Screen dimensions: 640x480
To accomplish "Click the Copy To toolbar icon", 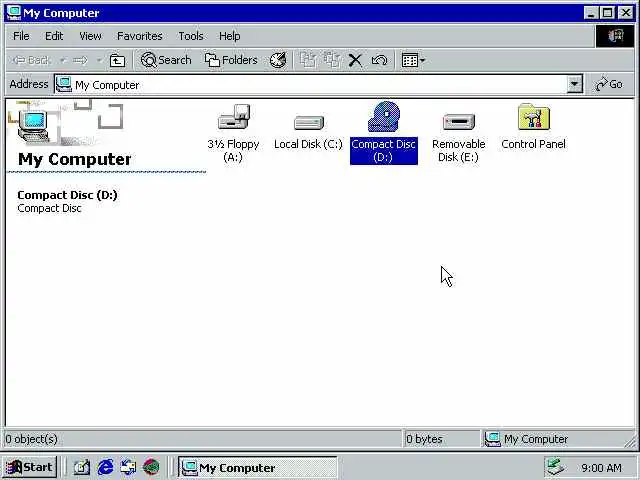I will [332, 60].
